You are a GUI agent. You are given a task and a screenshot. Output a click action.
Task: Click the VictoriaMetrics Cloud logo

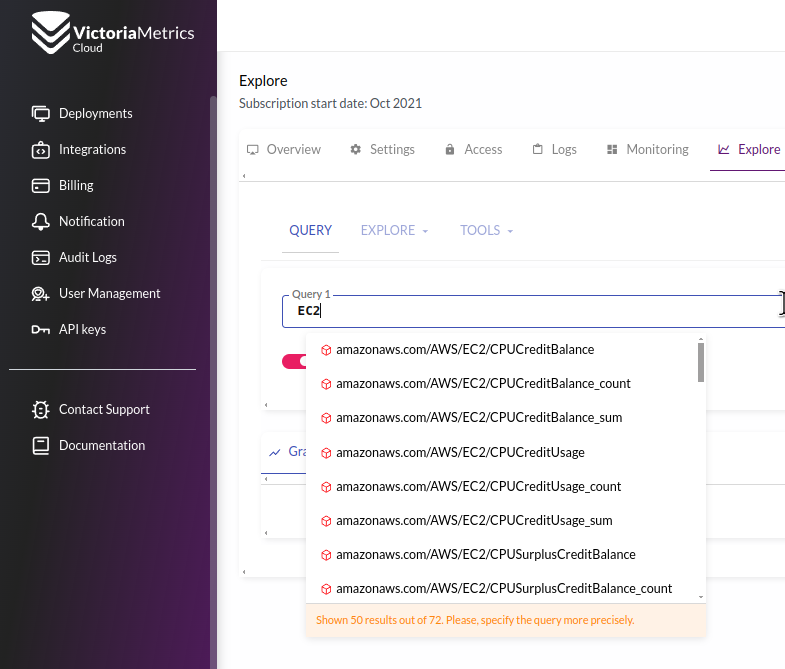[x=113, y=33]
